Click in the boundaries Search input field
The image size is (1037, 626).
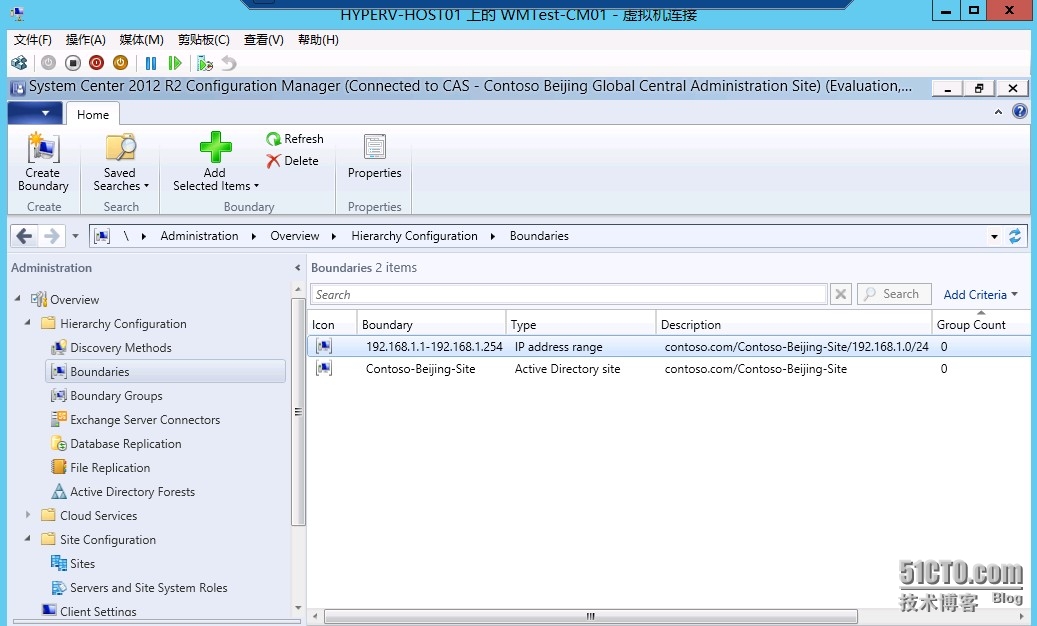coord(569,294)
